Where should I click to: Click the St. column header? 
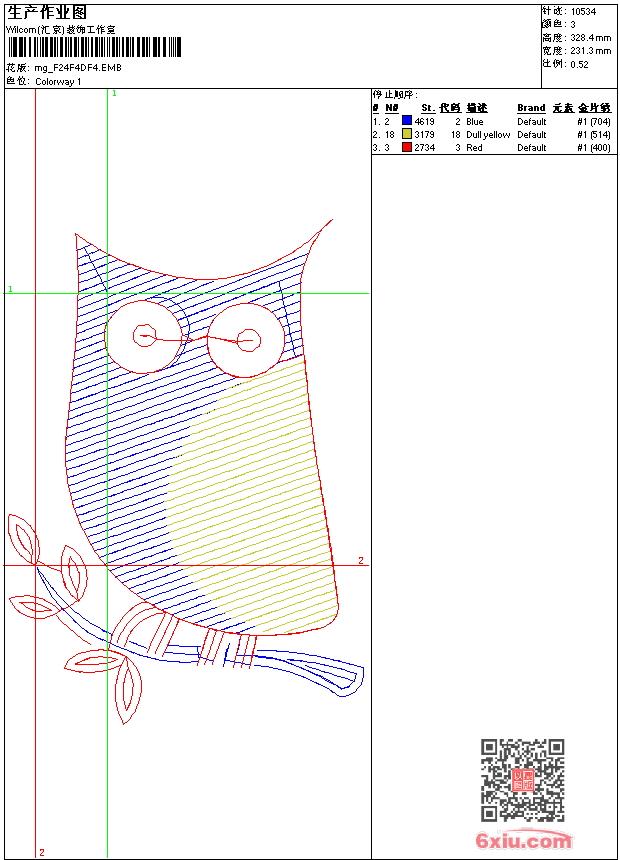point(427,108)
